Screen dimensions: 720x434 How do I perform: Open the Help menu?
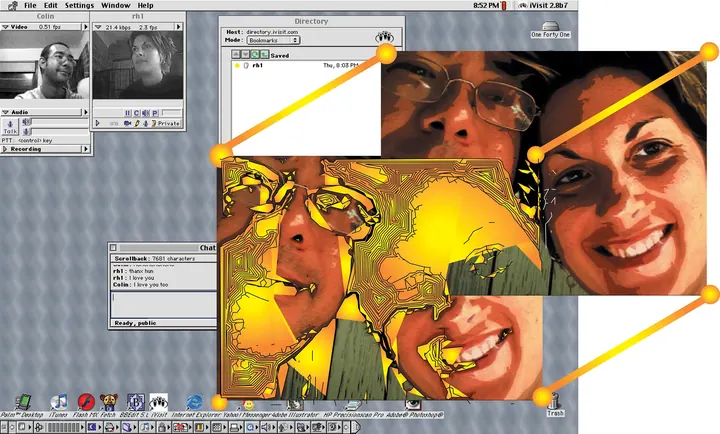[145, 6]
